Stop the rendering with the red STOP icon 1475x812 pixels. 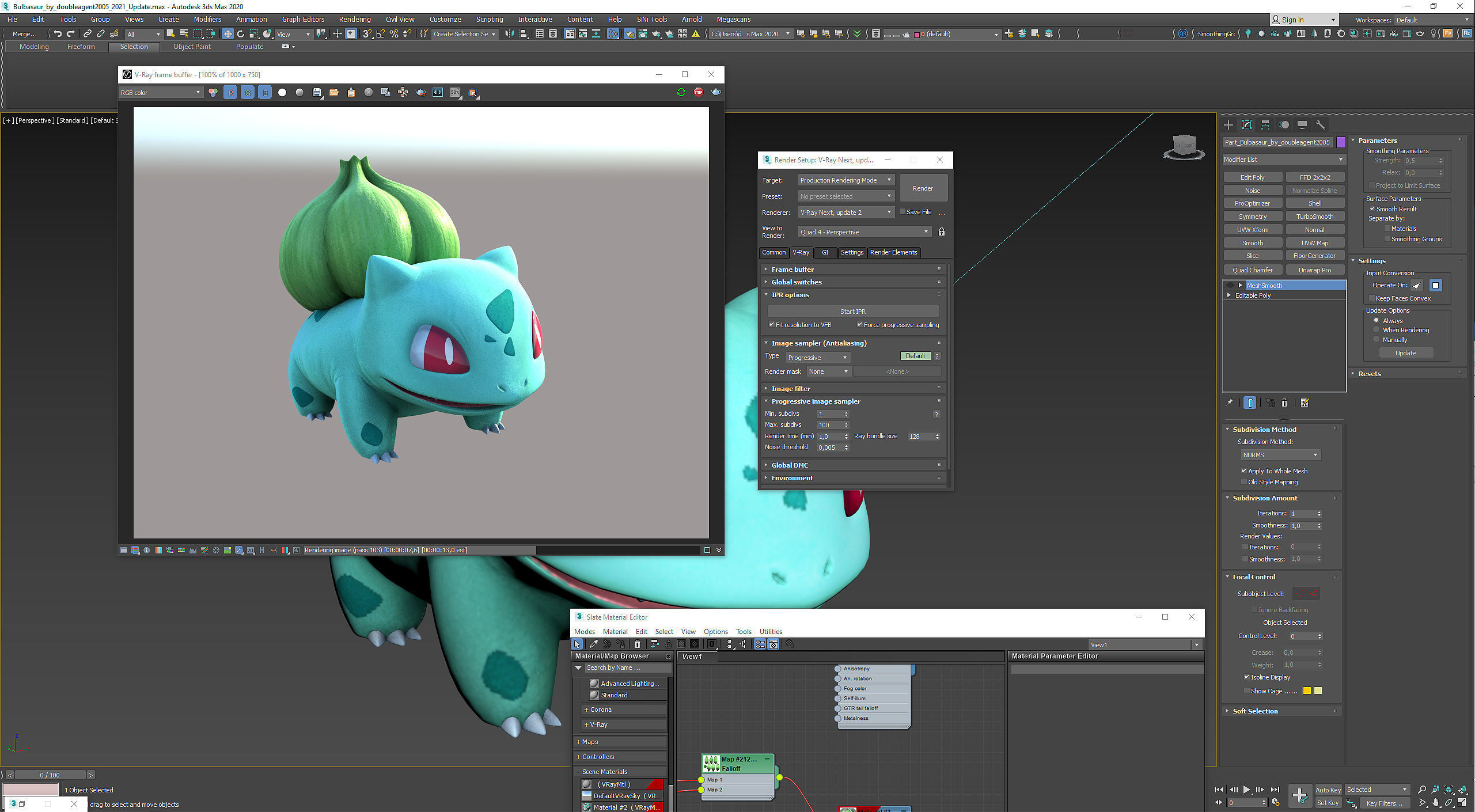coord(699,92)
